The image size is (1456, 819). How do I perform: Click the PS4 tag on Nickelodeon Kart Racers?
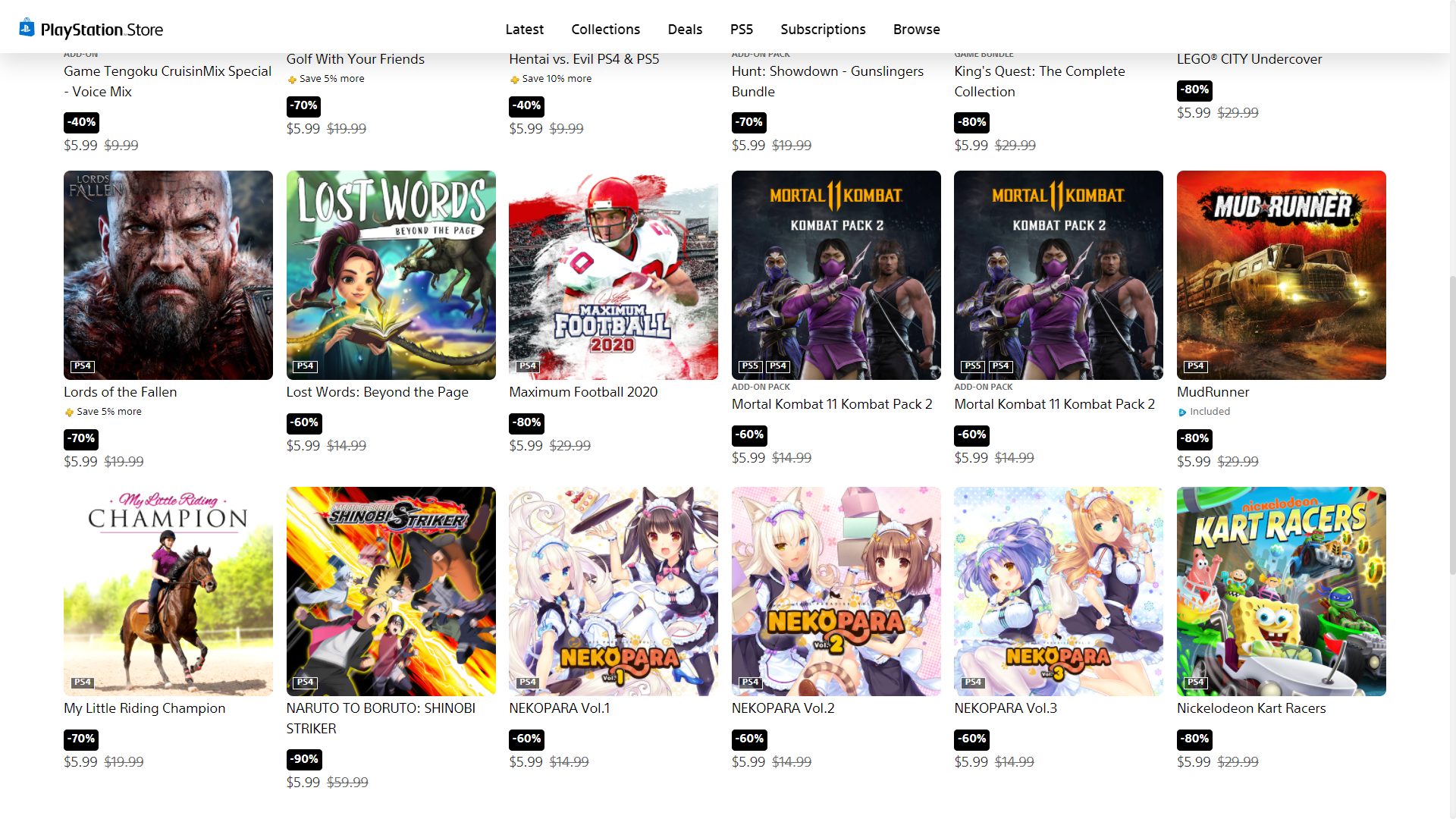pos(1195,682)
